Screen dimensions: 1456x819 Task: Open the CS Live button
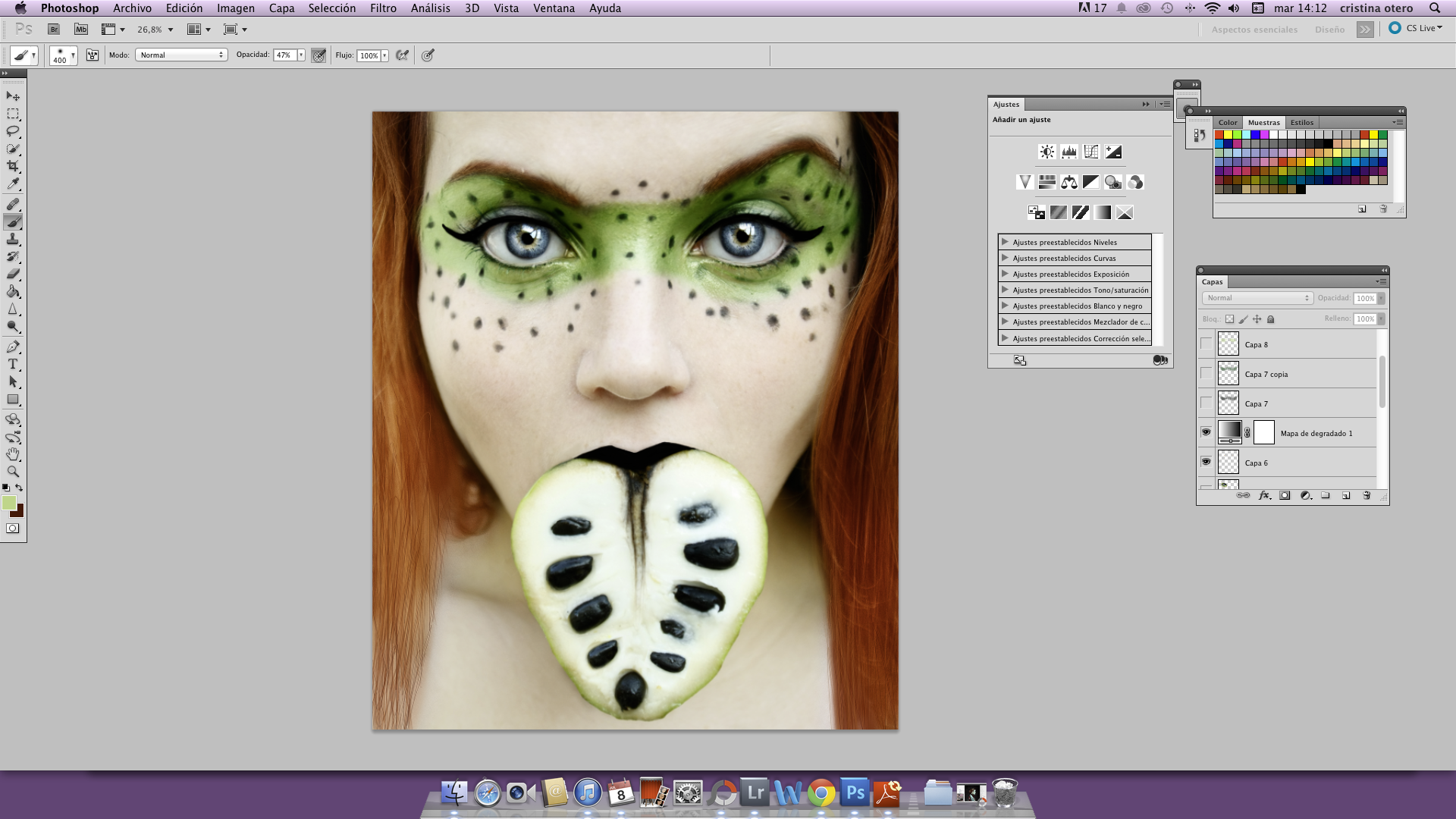click(1416, 28)
